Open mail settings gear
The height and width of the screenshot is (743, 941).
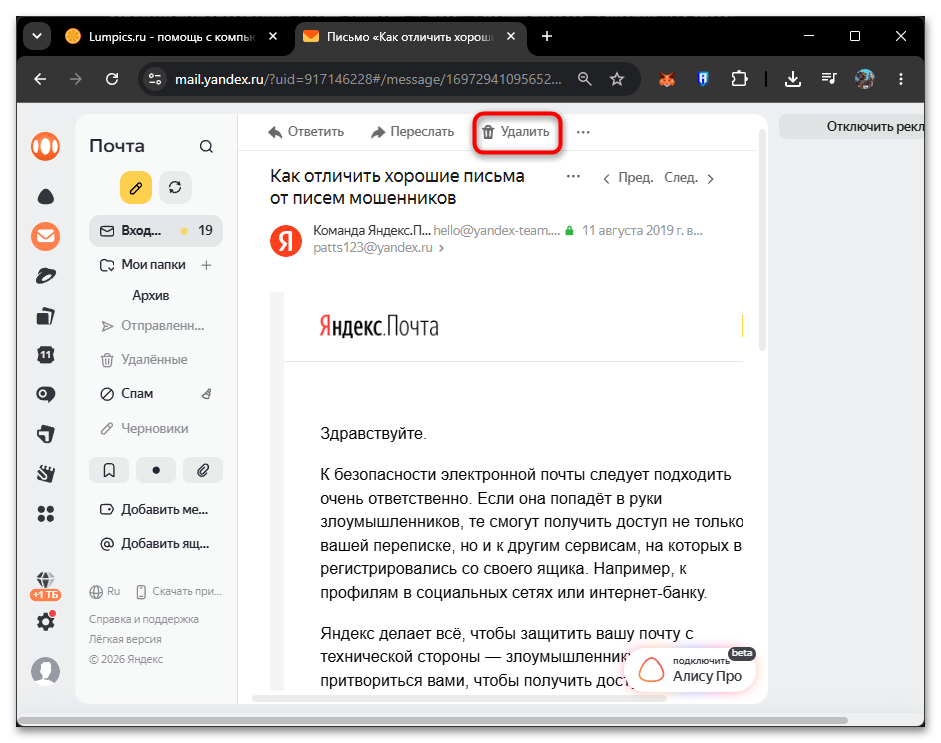coord(46,621)
